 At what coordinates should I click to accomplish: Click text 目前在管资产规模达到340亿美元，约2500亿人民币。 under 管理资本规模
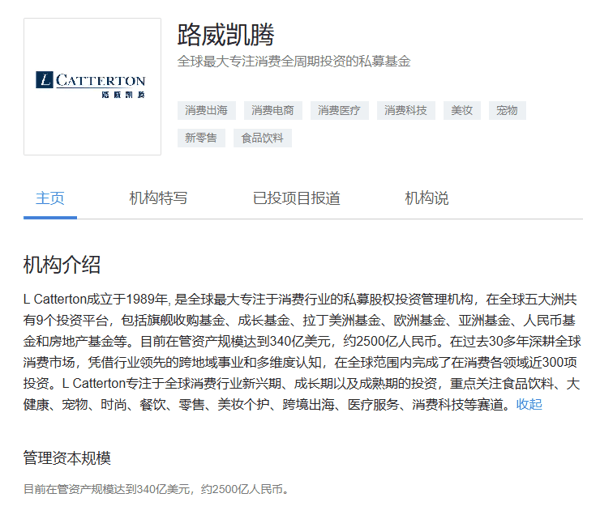click(x=156, y=489)
